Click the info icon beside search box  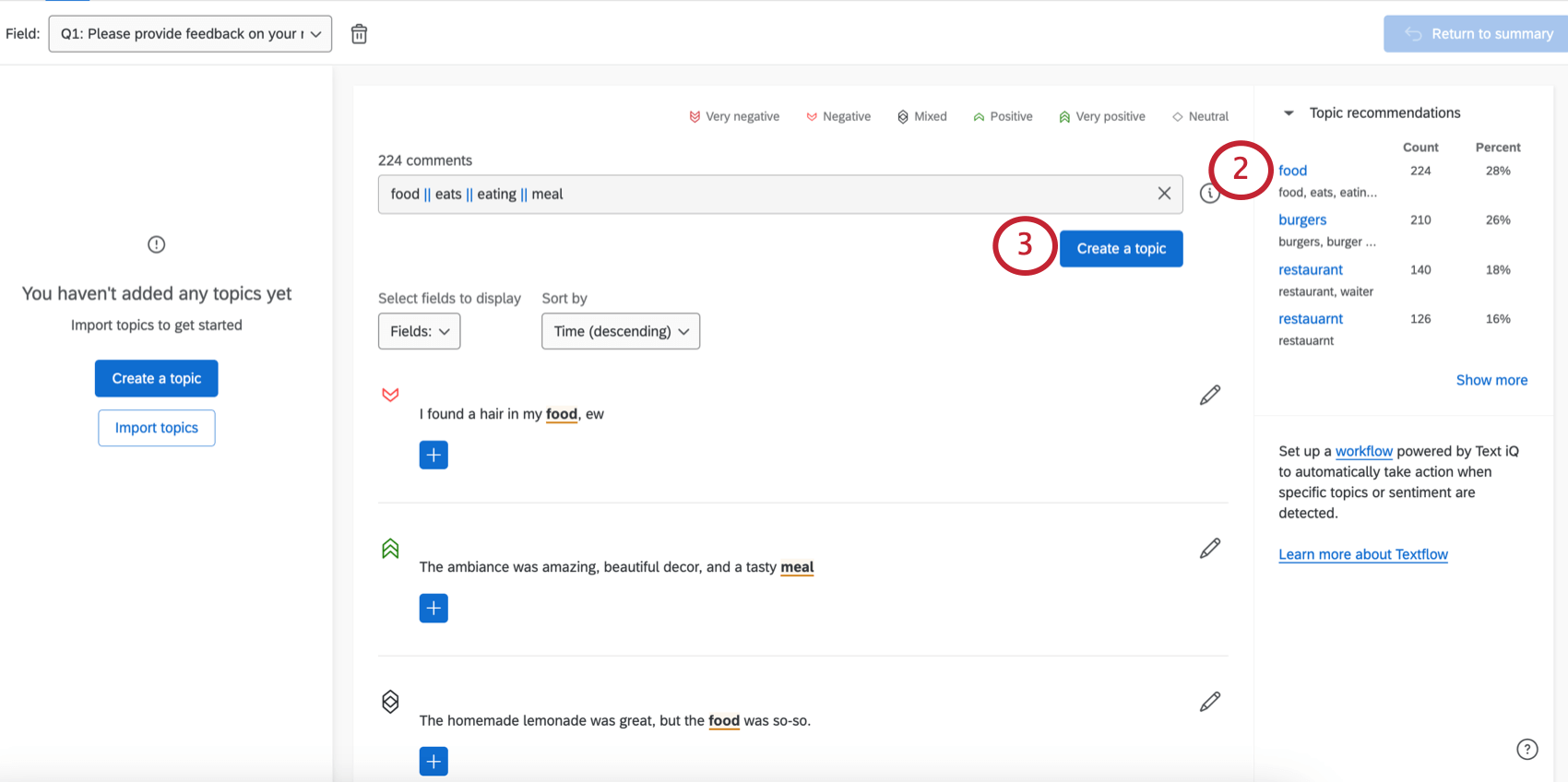click(x=1207, y=195)
